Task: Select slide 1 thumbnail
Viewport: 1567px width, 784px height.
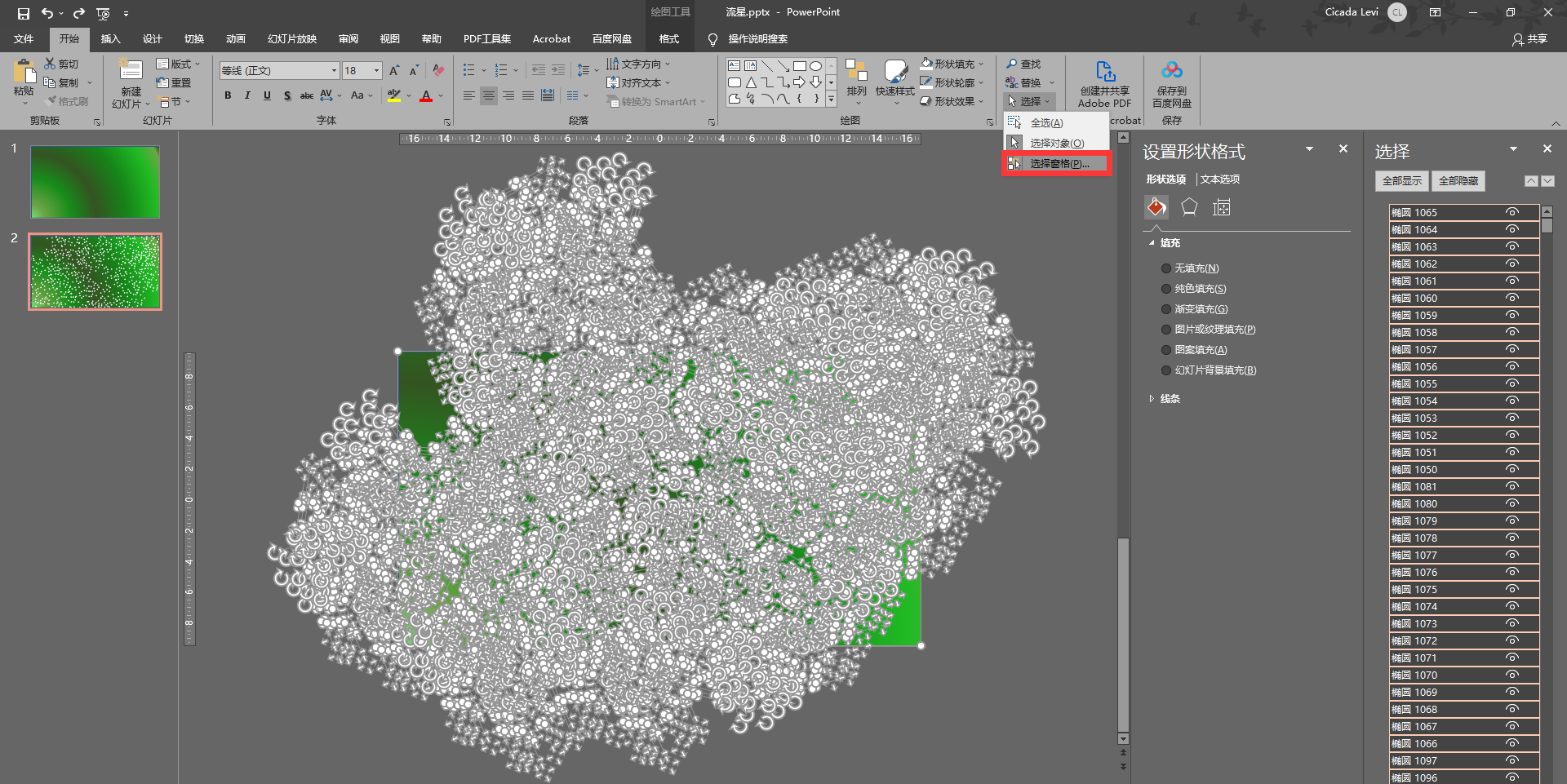Action: coord(95,182)
